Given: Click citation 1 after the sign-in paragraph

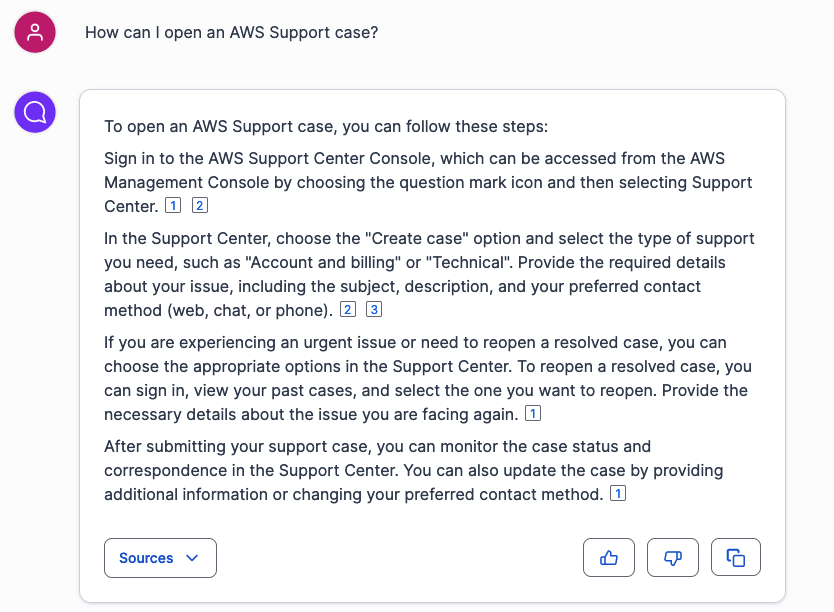Looking at the screenshot, I should click(173, 205).
